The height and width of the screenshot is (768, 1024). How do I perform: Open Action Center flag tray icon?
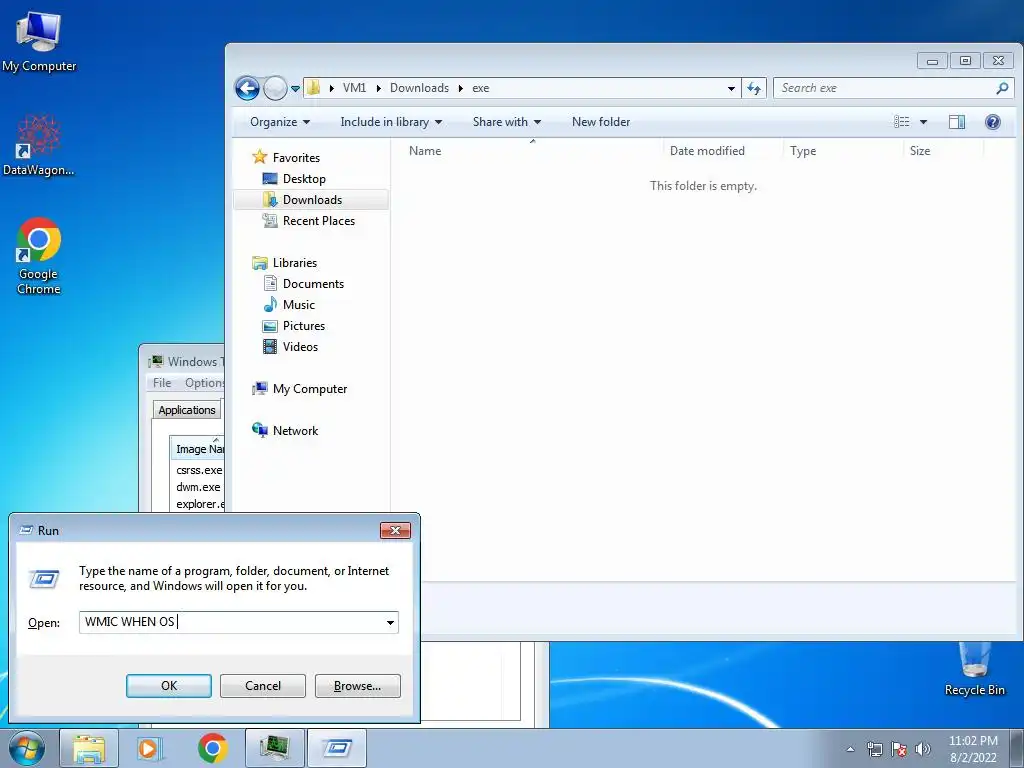899,749
